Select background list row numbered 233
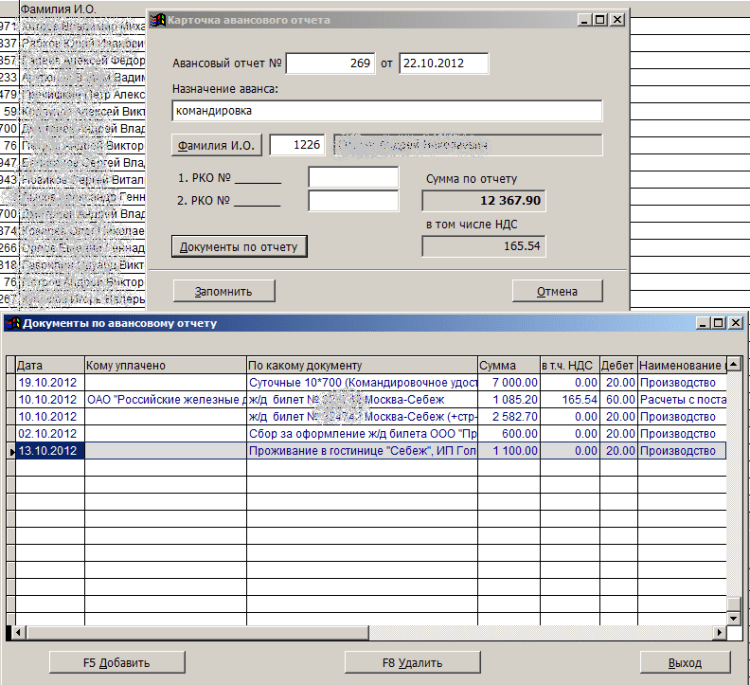Viewport: 750px width, 685px height. click(x=73, y=77)
